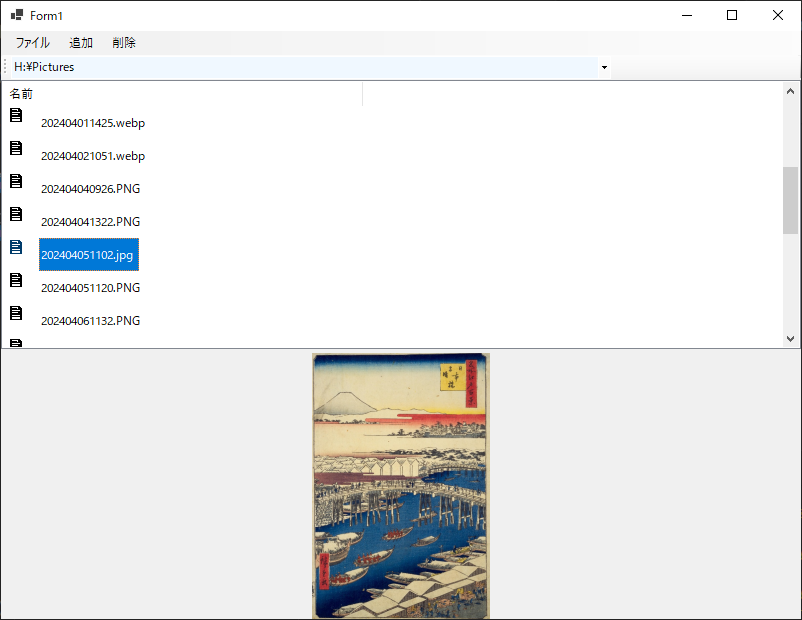Click the icon beside 202404011425.webp
This screenshot has height=620, width=802.
click(16, 115)
